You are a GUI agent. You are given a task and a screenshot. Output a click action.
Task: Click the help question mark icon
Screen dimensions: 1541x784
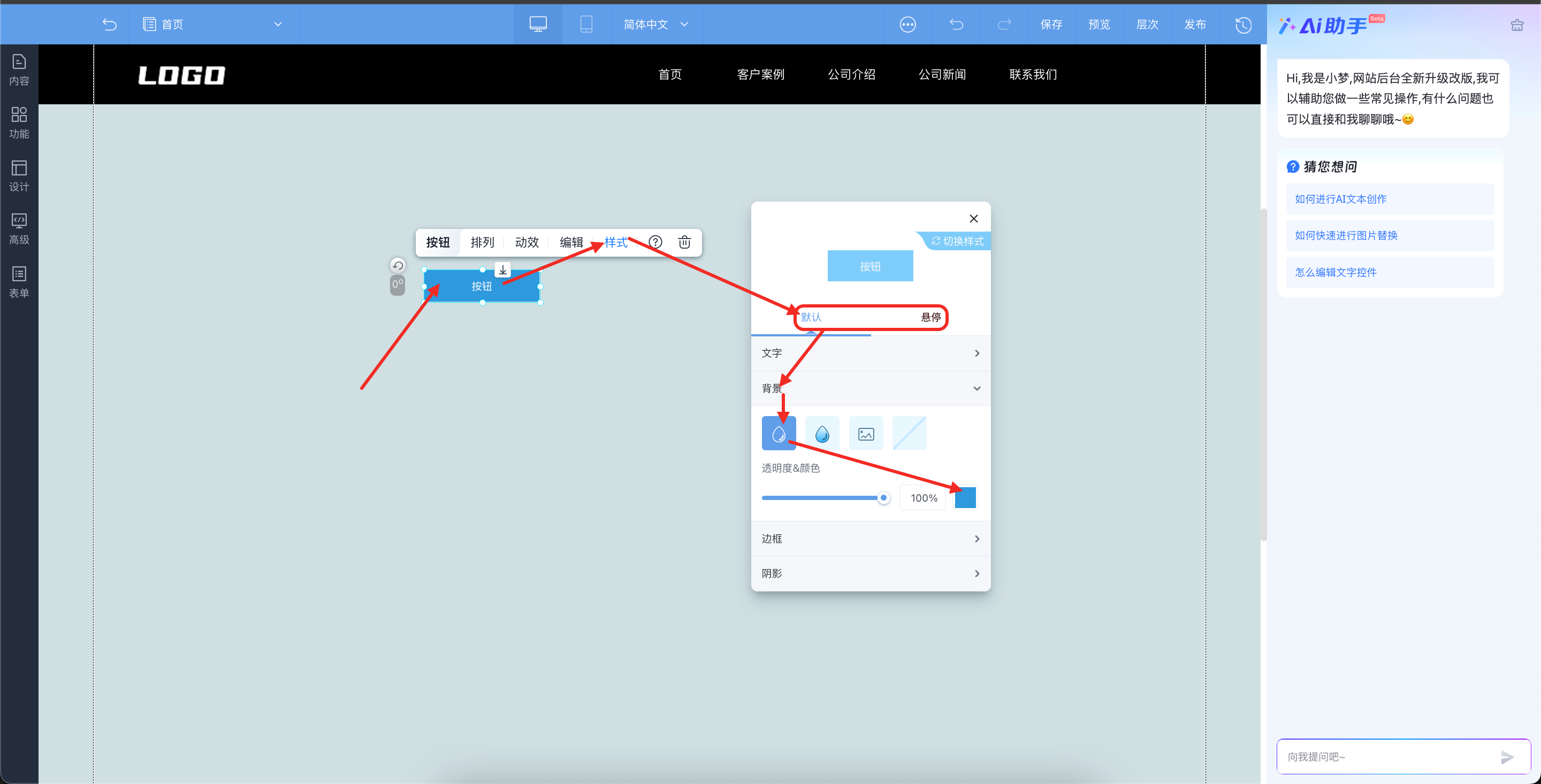(x=655, y=242)
